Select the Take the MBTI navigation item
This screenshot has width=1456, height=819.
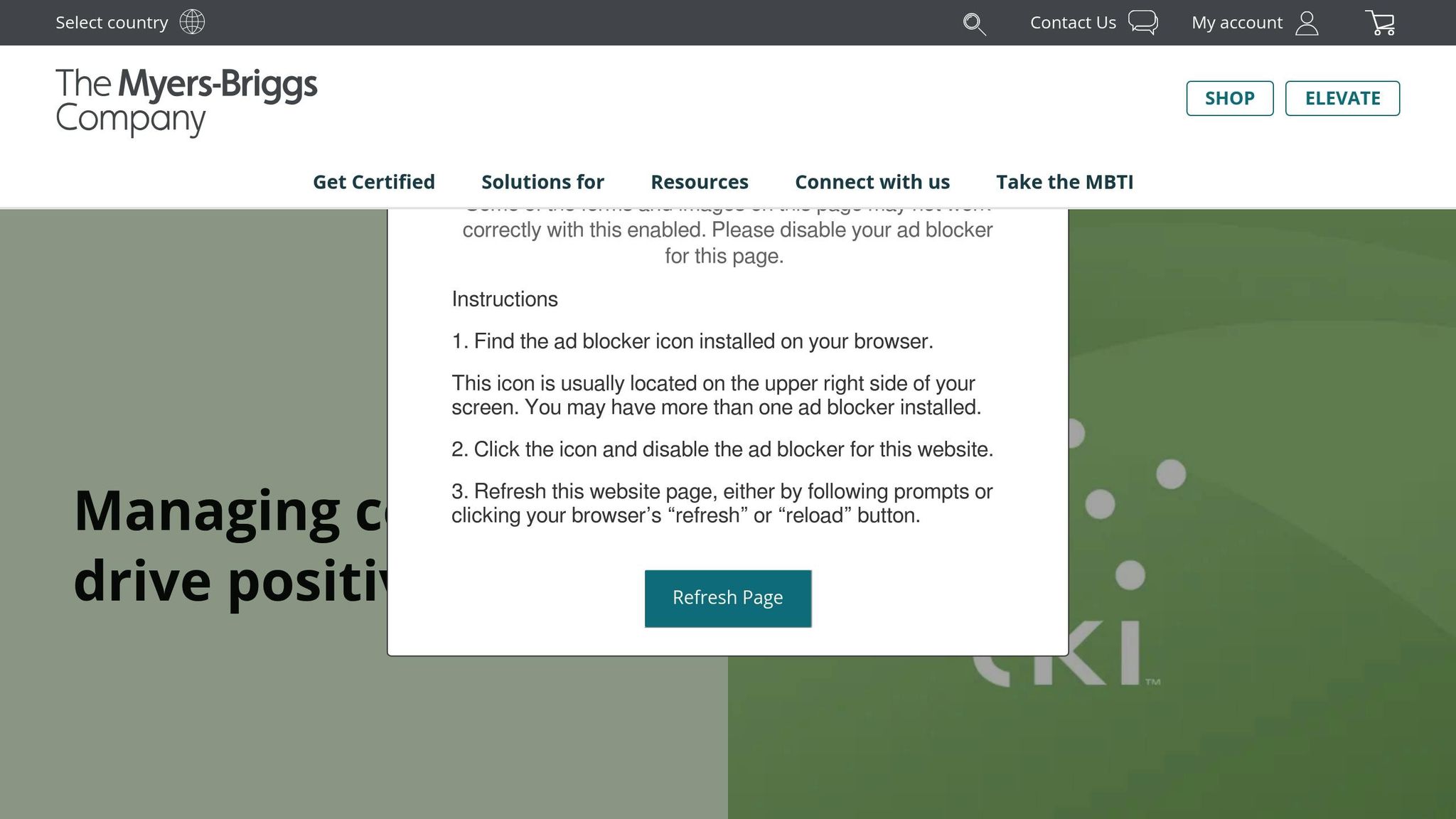pos(1065,182)
